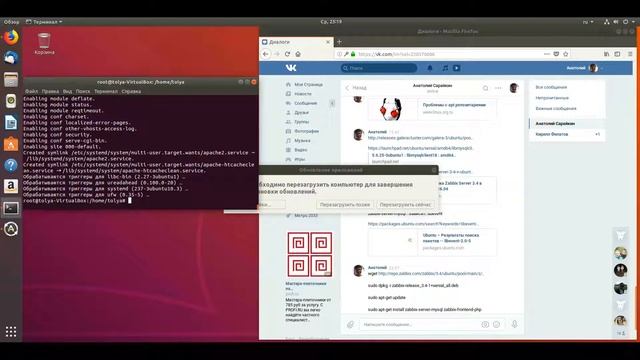Viewport: 640px width, 360px height.
Task: Open LibreOffice Writer from the dock
Action: [11, 122]
